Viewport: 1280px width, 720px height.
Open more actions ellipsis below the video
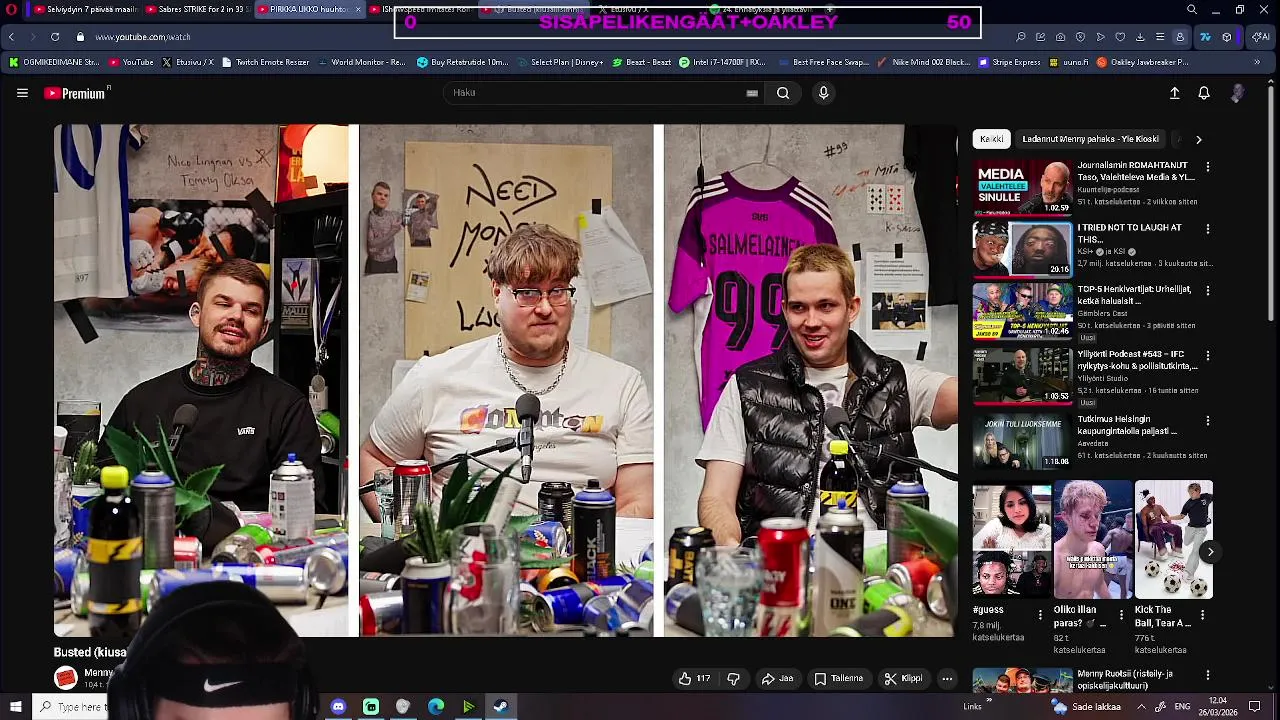[947, 678]
